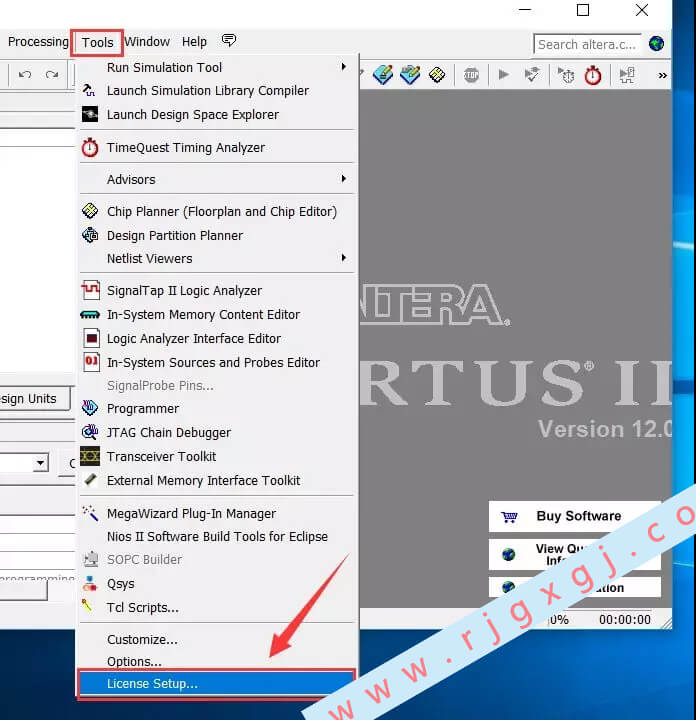696x720 pixels.
Task: Open In-System Sources and Probes Editor
Action: pyautogui.click(x=217, y=362)
